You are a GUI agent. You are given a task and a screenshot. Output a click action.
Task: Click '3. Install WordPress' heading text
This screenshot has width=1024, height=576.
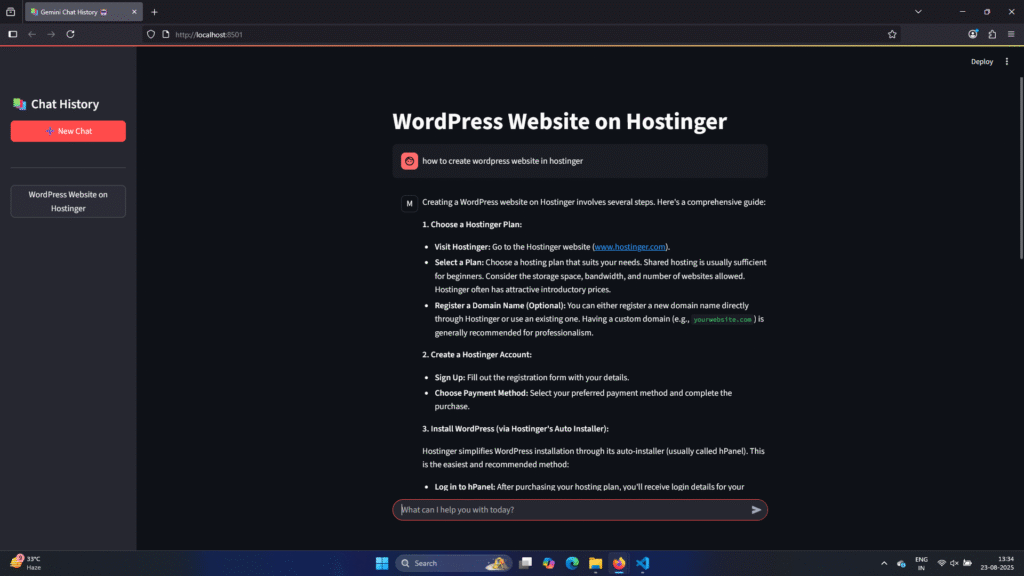tap(515, 429)
